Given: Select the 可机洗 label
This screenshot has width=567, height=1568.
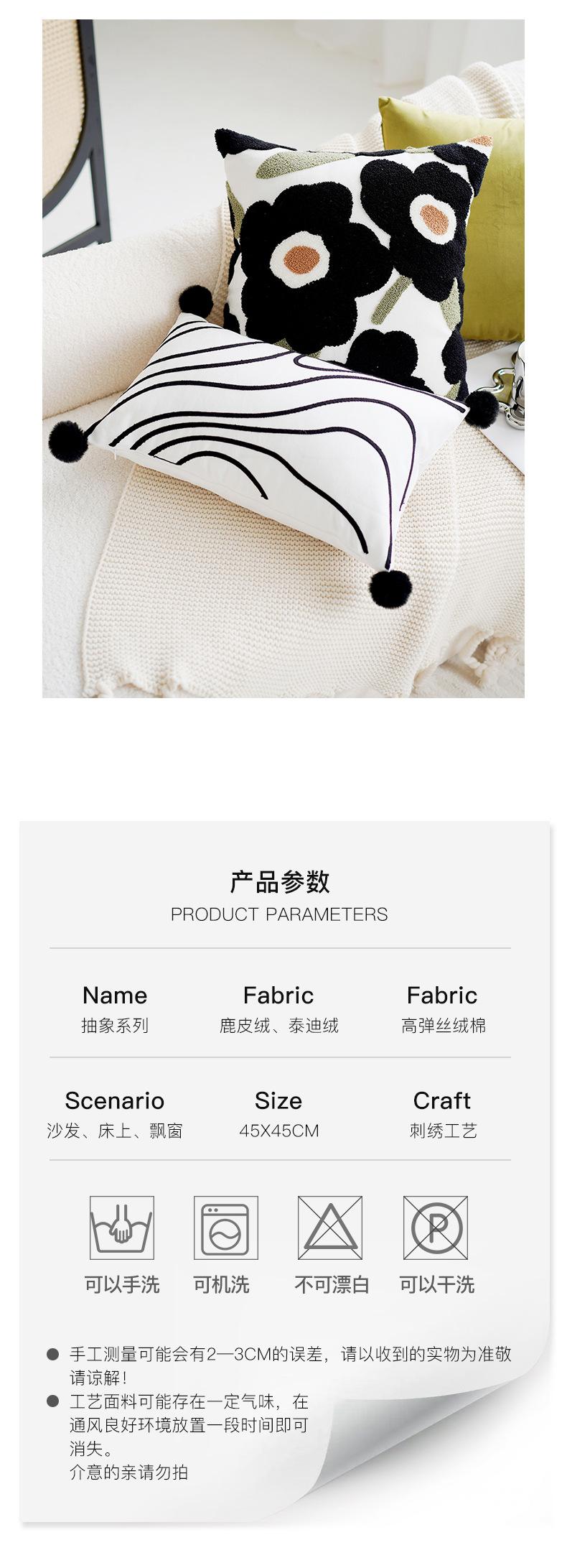Looking at the screenshot, I should [221, 1284].
